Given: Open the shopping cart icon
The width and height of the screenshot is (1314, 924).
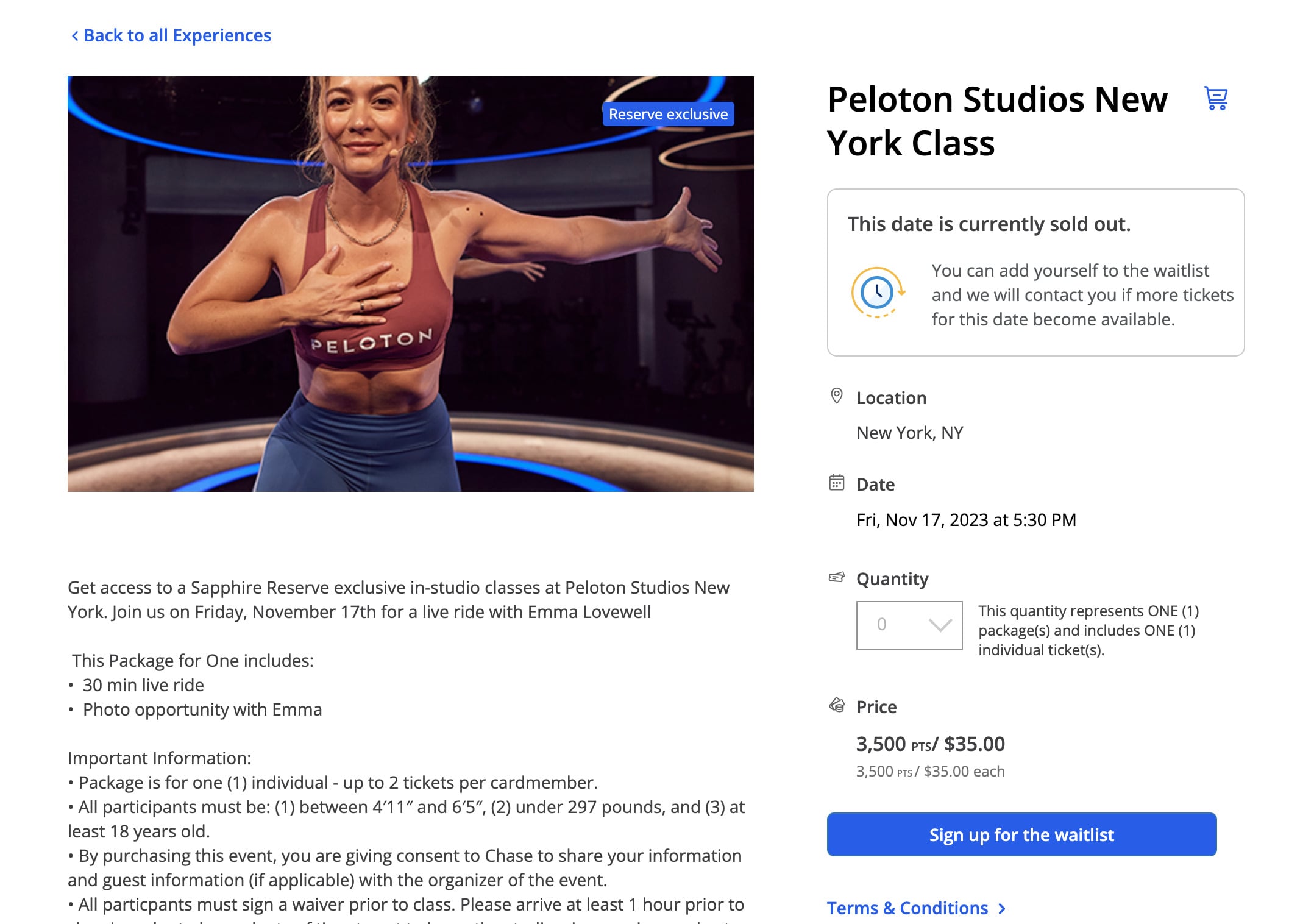Looking at the screenshot, I should click(x=1216, y=99).
